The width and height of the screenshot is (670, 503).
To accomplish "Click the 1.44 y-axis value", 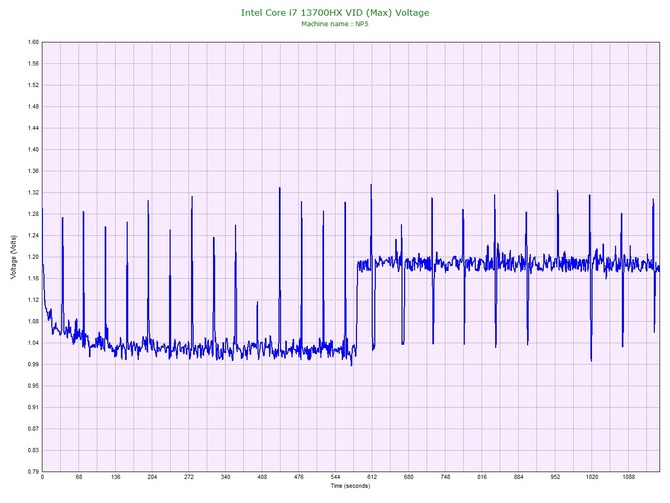I will [x=33, y=128].
